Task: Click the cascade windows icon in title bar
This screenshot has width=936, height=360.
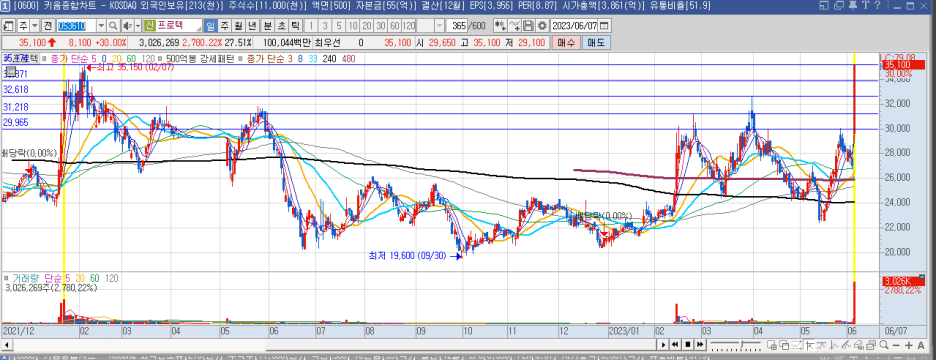Action: [x=840, y=6]
